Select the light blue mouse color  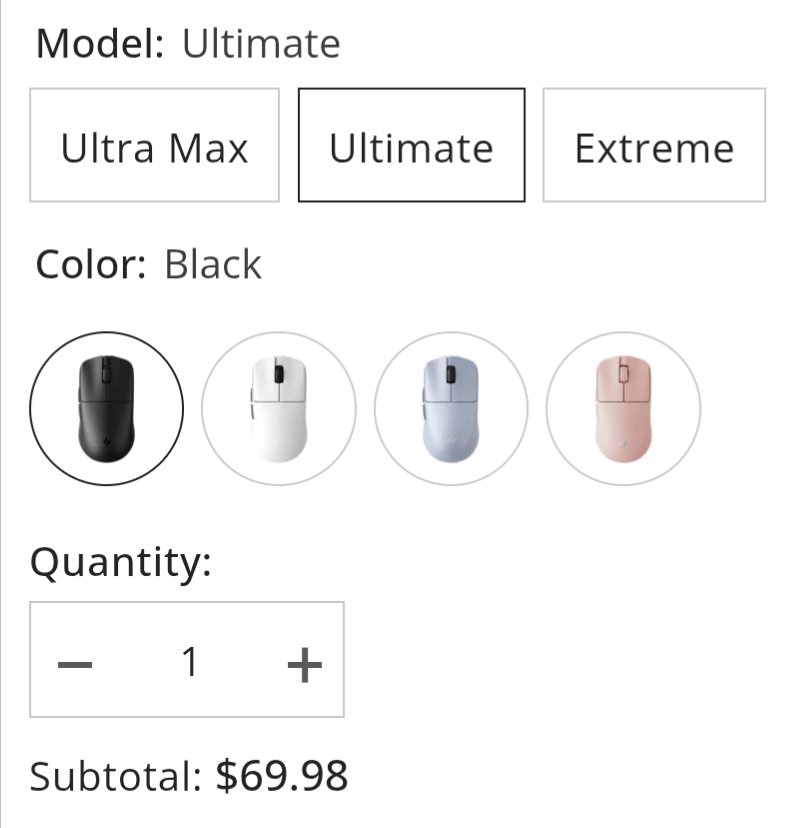(x=451, y=408)
